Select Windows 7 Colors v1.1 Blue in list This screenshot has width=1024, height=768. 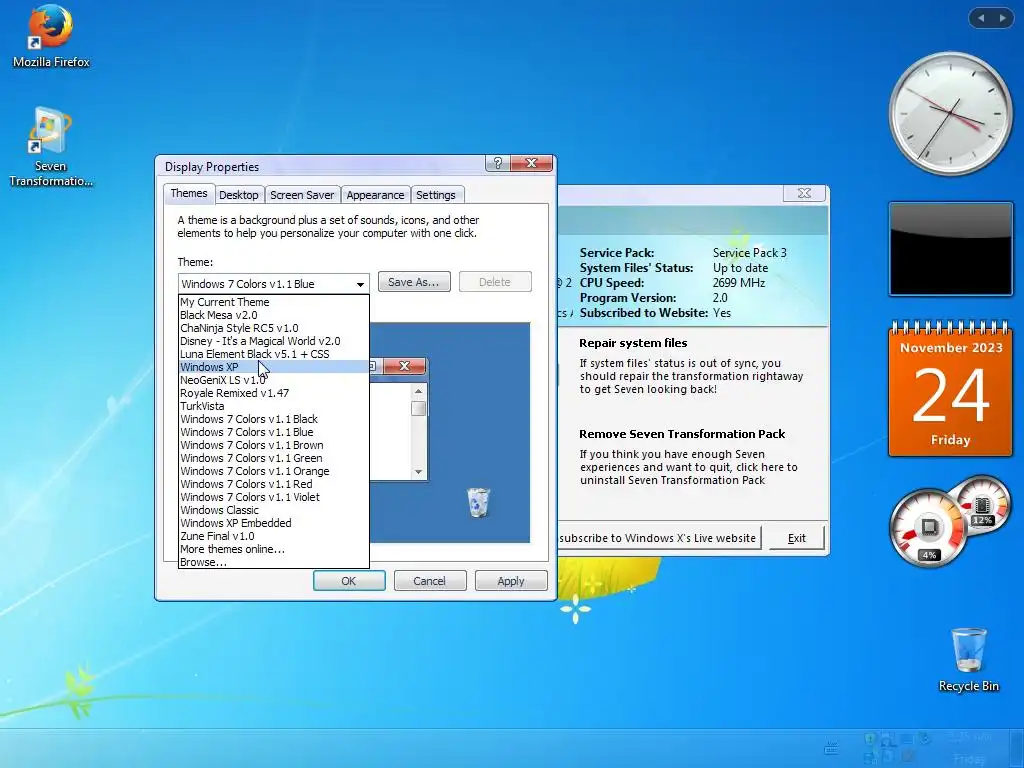point(274,432)
